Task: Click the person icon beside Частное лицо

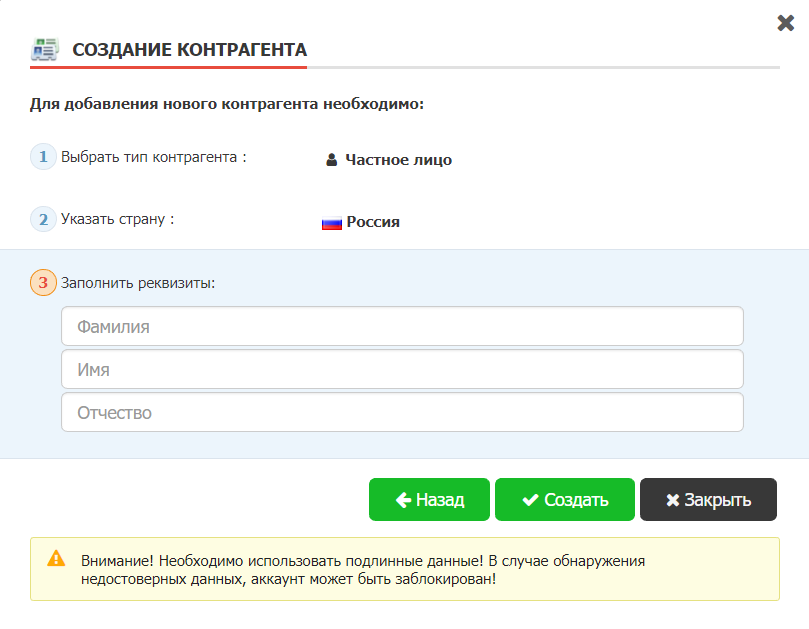Action: click(x=332, y=160)
